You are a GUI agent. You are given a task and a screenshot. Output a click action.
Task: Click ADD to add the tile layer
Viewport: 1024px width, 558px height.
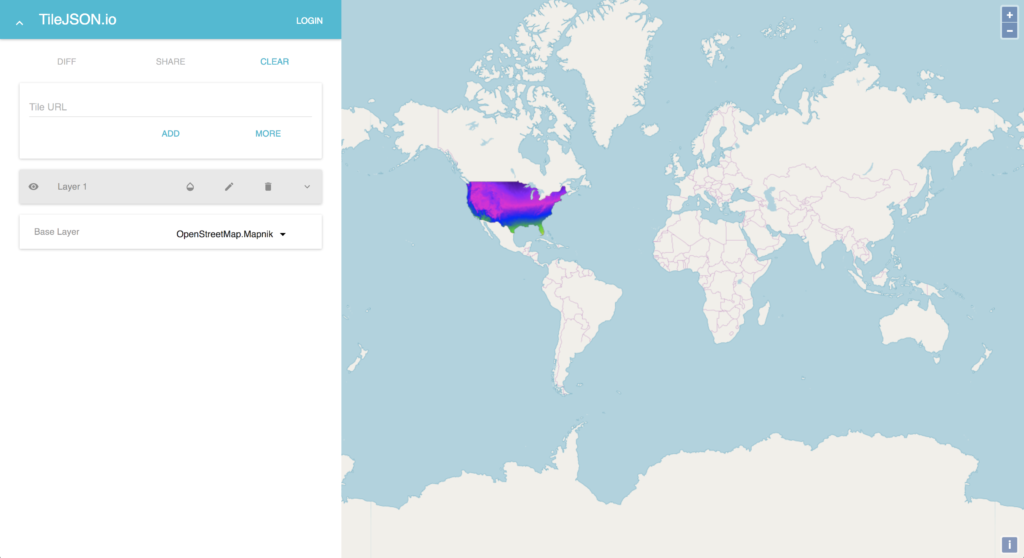click(x=171, y=134)
